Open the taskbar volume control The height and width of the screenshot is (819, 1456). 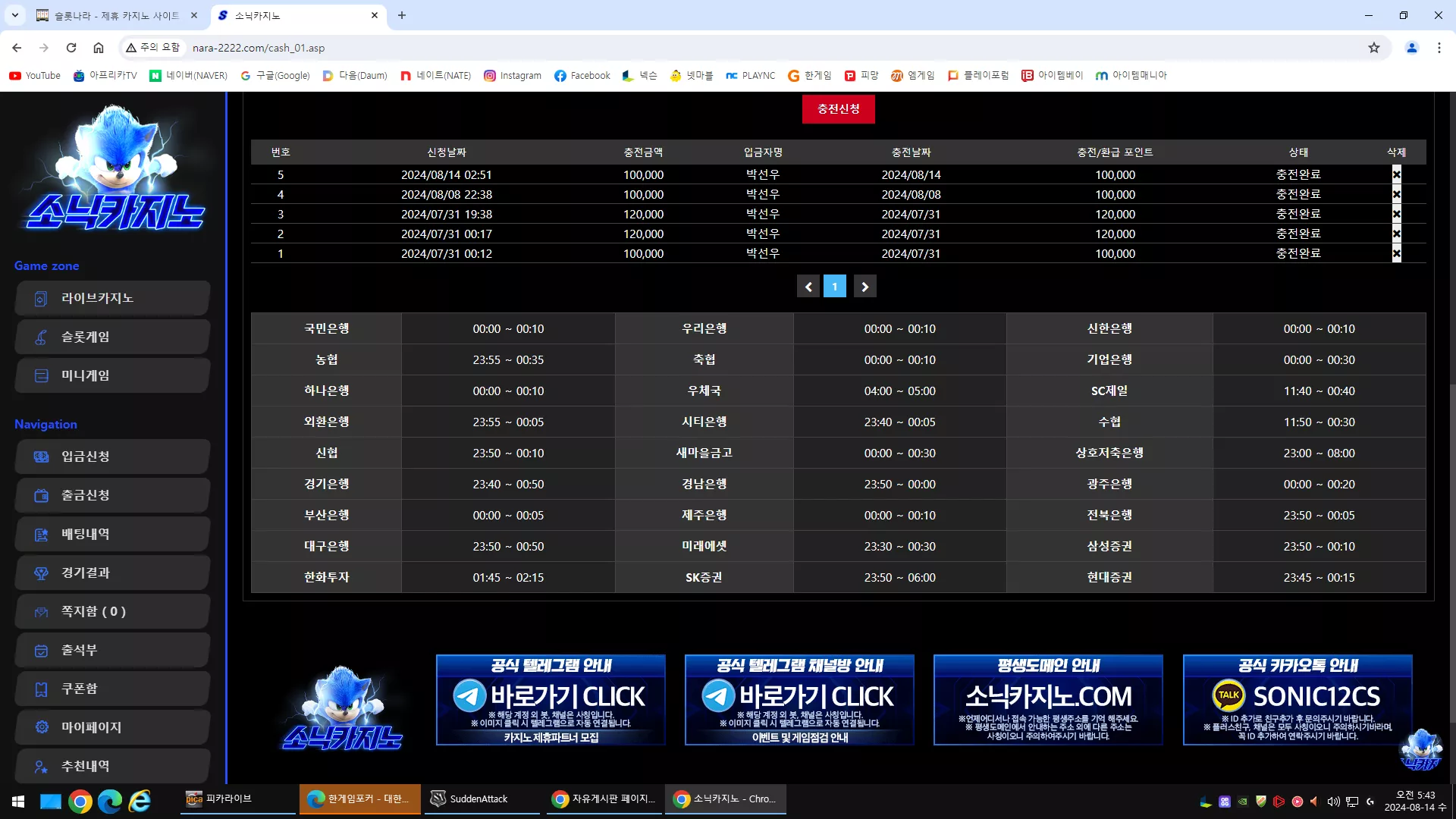click(1333, 802)
